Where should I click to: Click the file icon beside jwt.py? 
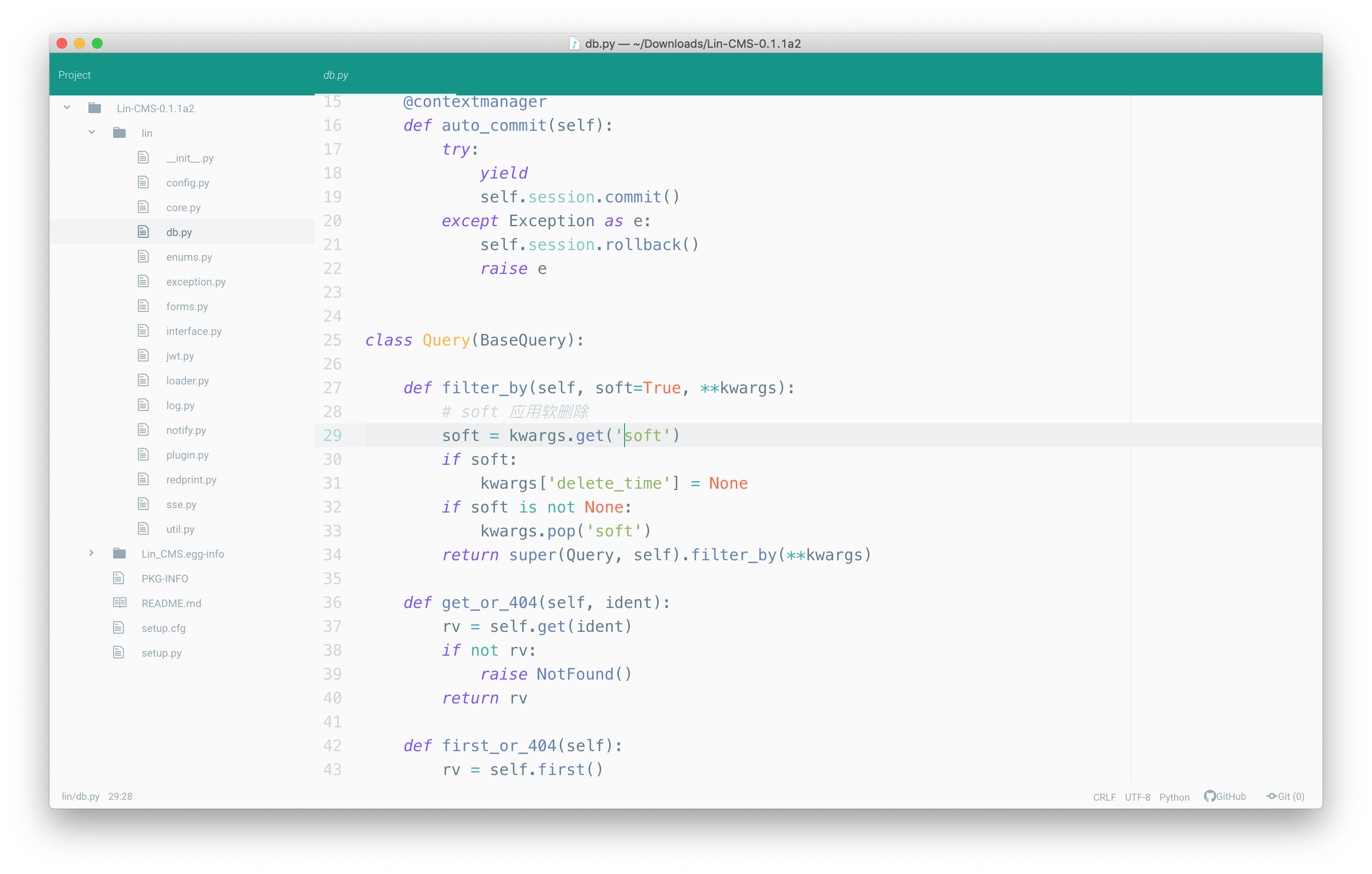[x=142, y=355]
